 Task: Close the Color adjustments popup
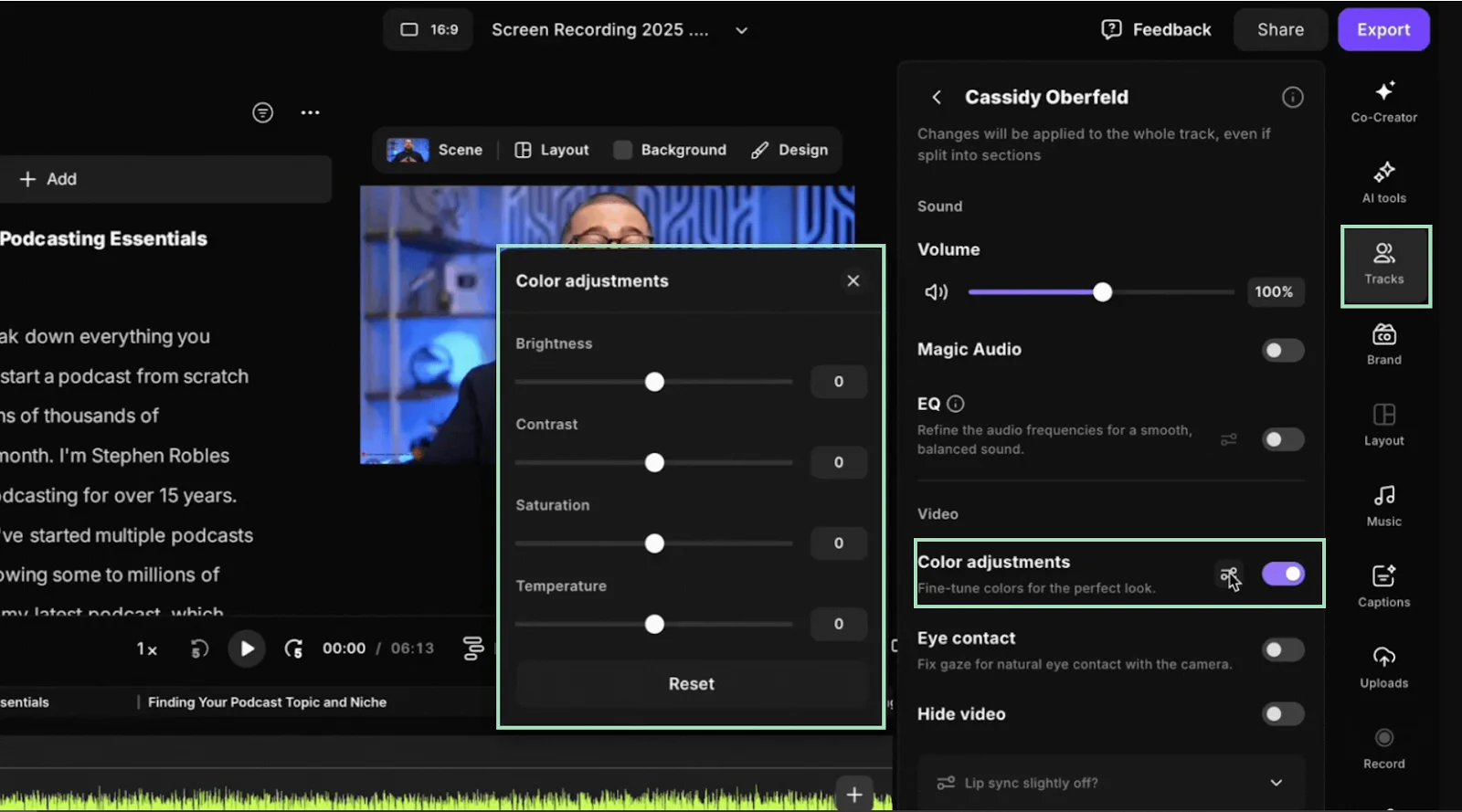853,280
